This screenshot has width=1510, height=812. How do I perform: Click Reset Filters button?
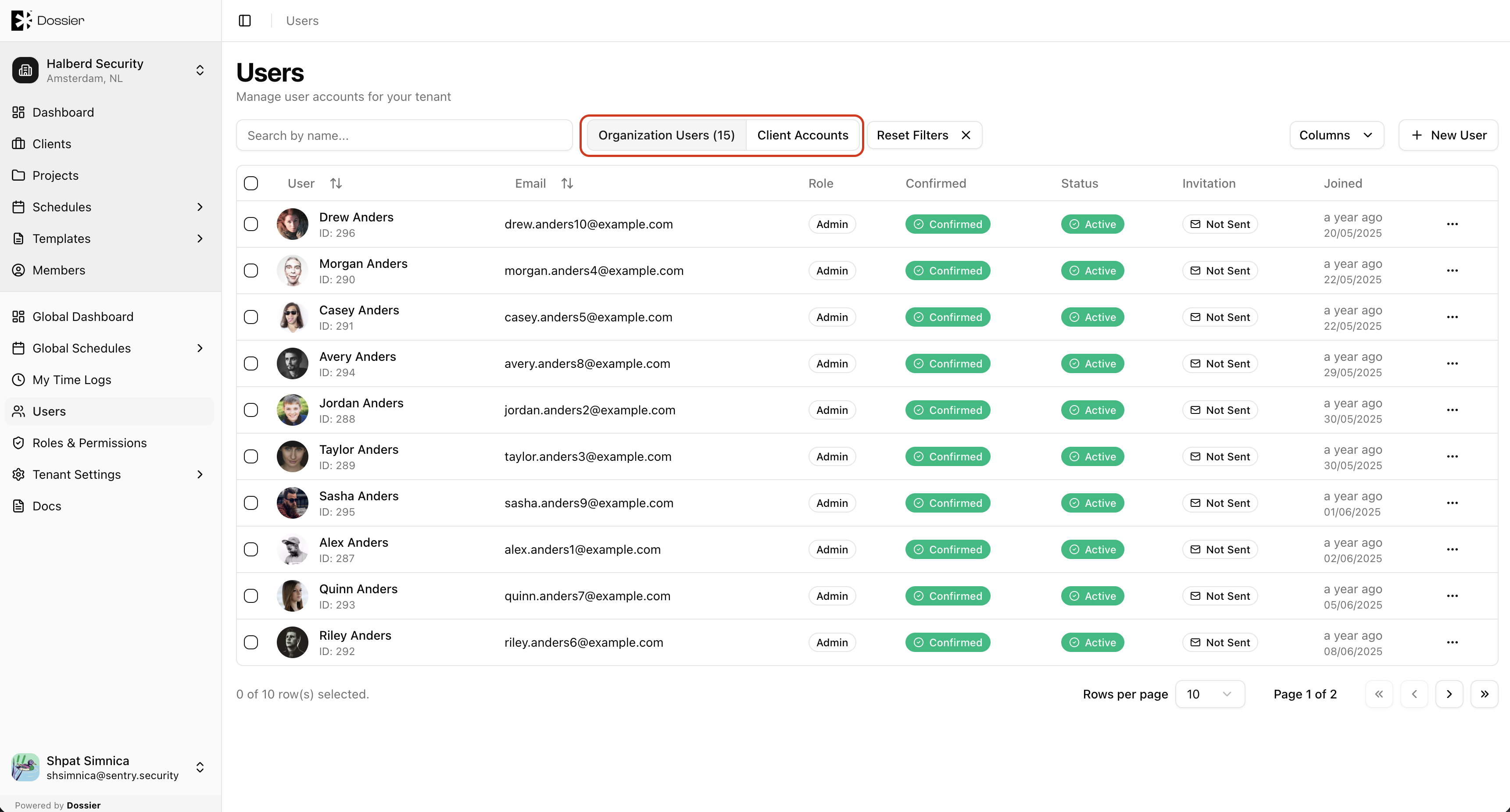[924, 135]
